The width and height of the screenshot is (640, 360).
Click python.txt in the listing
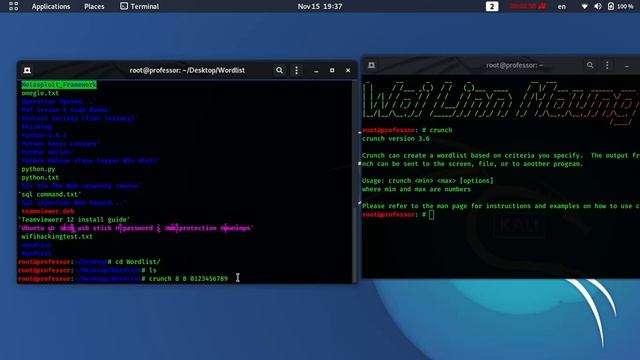tap(40, 178)
